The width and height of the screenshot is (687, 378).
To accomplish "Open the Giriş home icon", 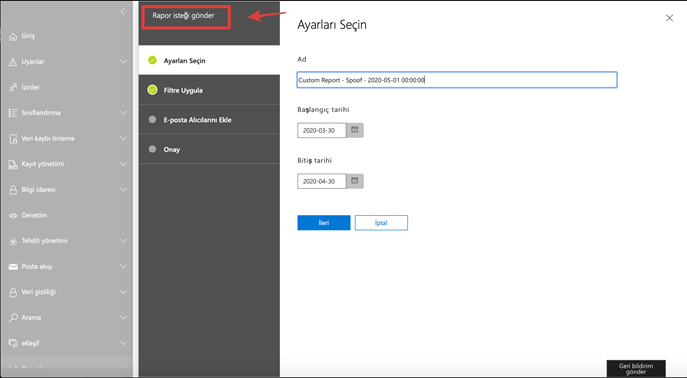I will pyautogui.click(x=13, y=36).
